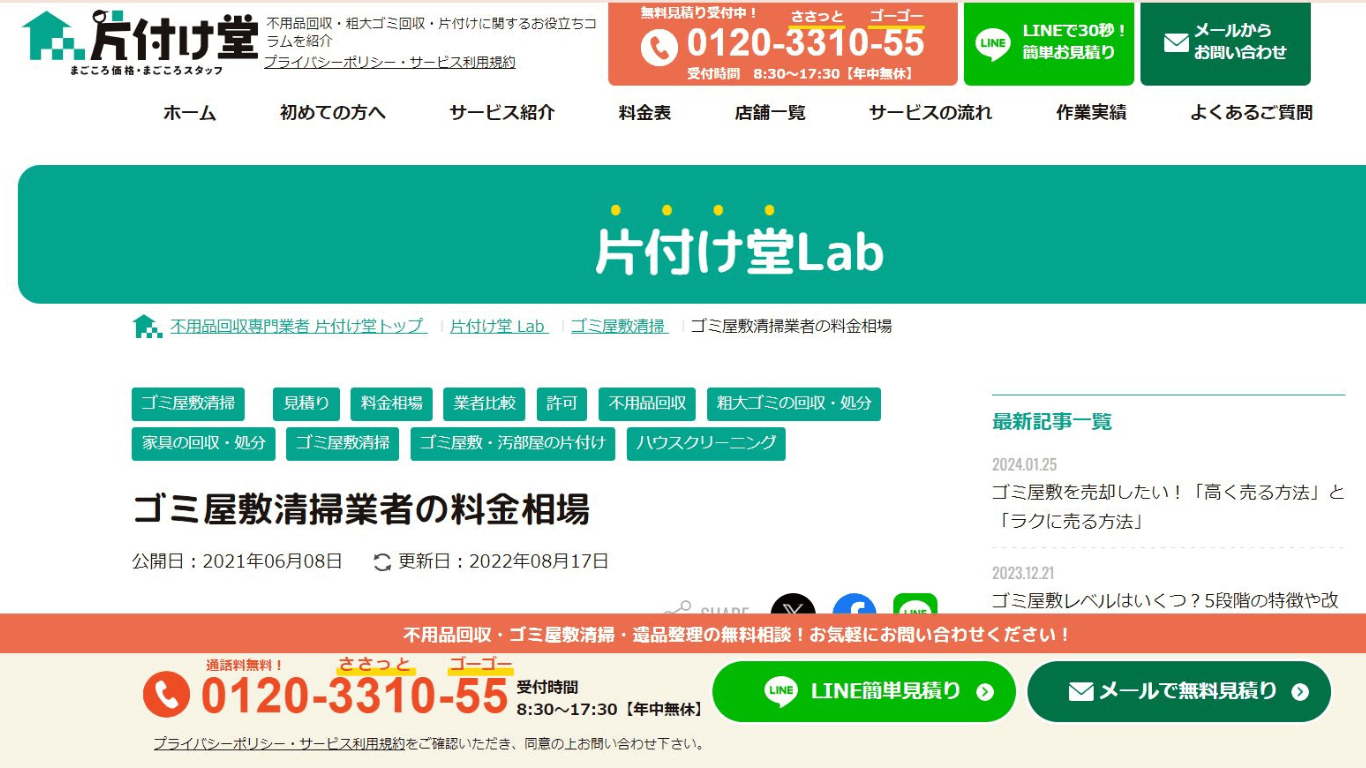Viewport: 1366px width, 768px height.
Task: Go to 片付け堂 Lab breadcrumb link
Action: [499, 326]
